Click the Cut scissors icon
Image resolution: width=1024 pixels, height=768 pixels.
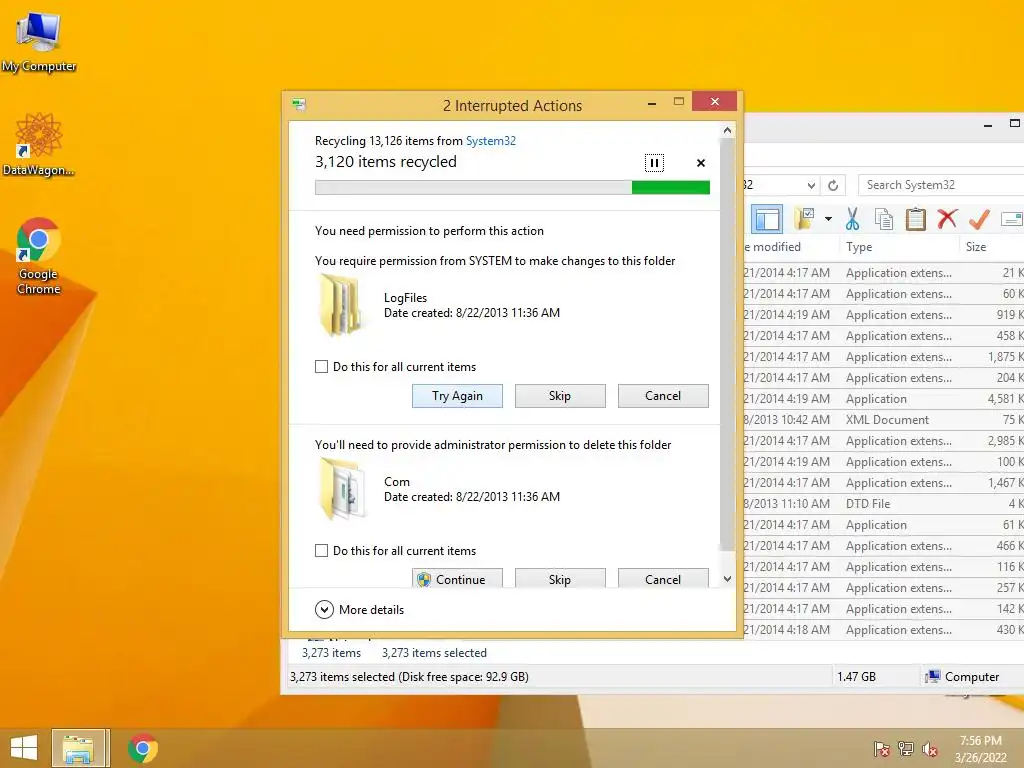[852, 219]
